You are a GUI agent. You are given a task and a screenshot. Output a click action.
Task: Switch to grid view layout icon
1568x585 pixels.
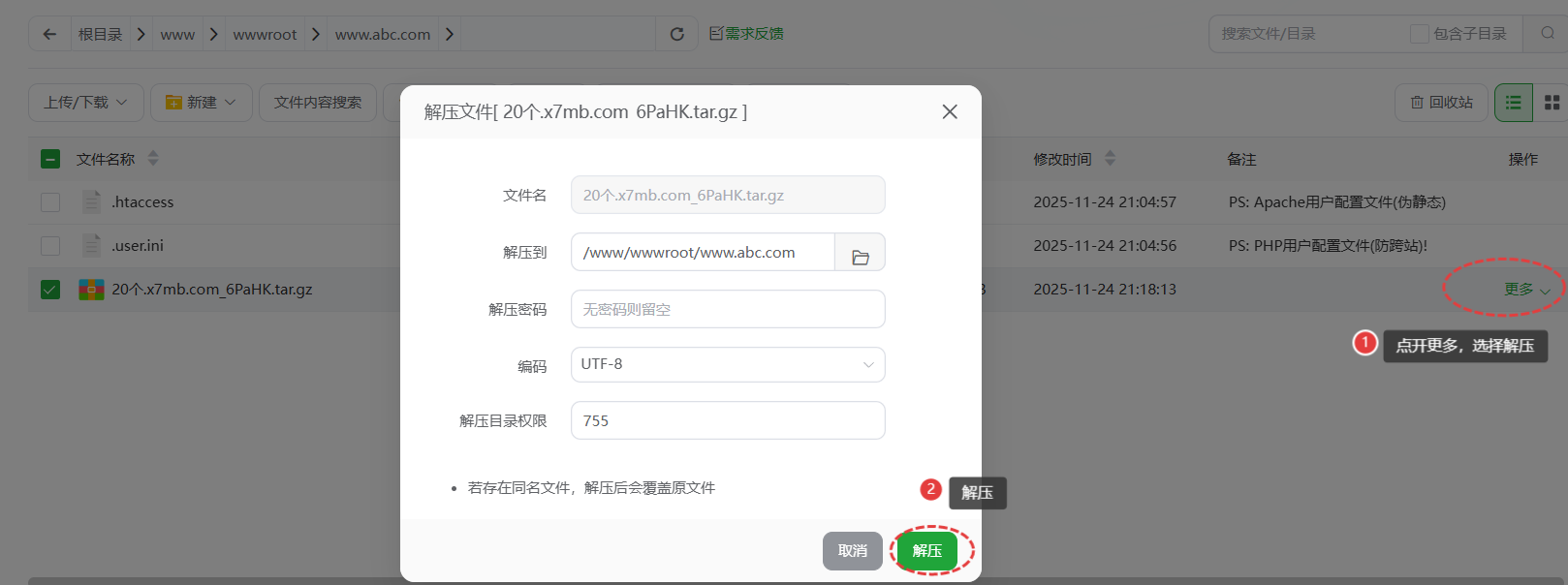click(1552, 103)
